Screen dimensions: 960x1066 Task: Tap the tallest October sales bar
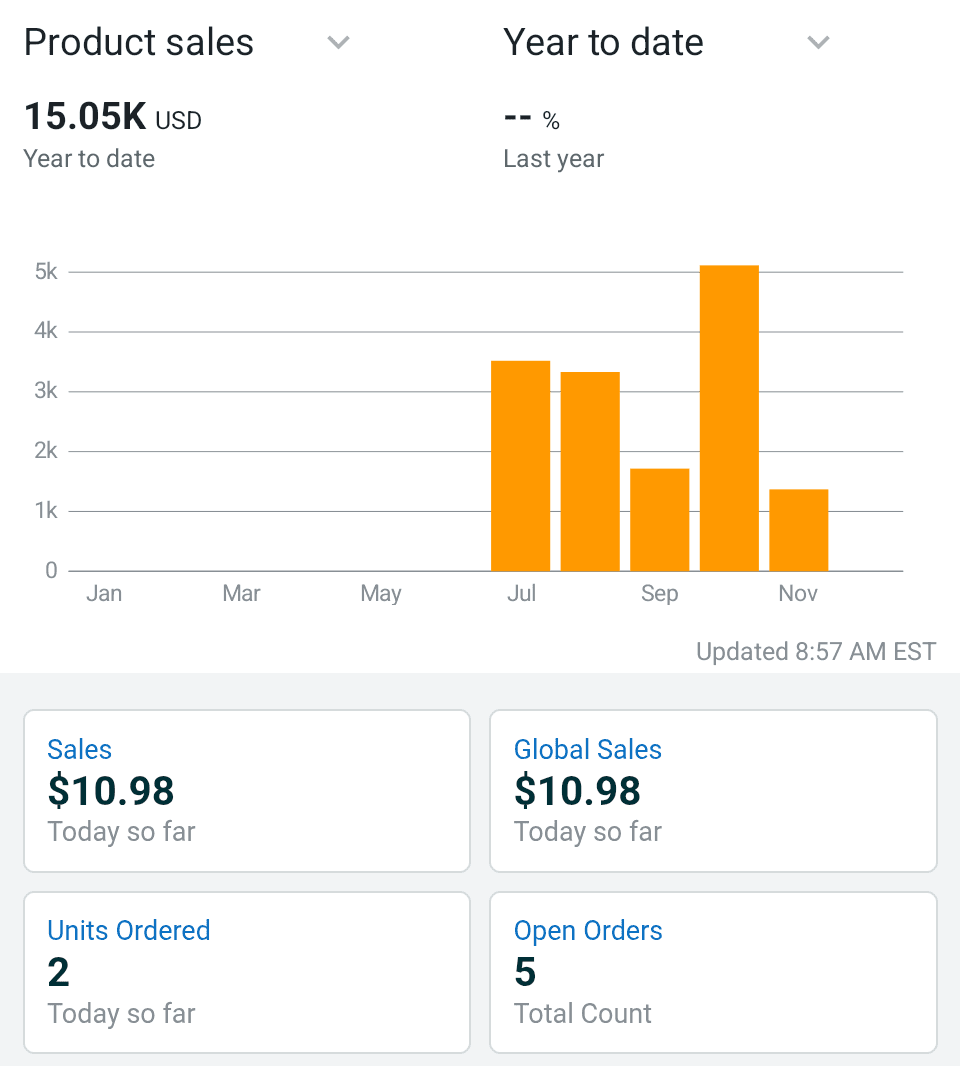tap(729, 418)
